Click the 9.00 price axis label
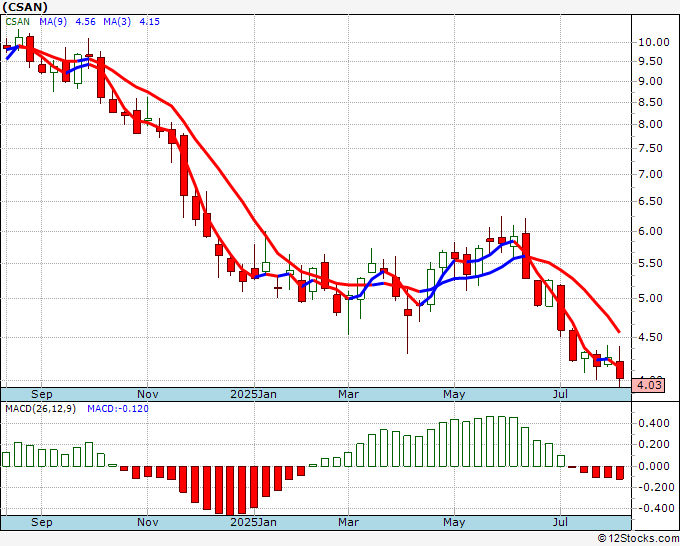This screenshot has height=546, width=680. [650, 82]
